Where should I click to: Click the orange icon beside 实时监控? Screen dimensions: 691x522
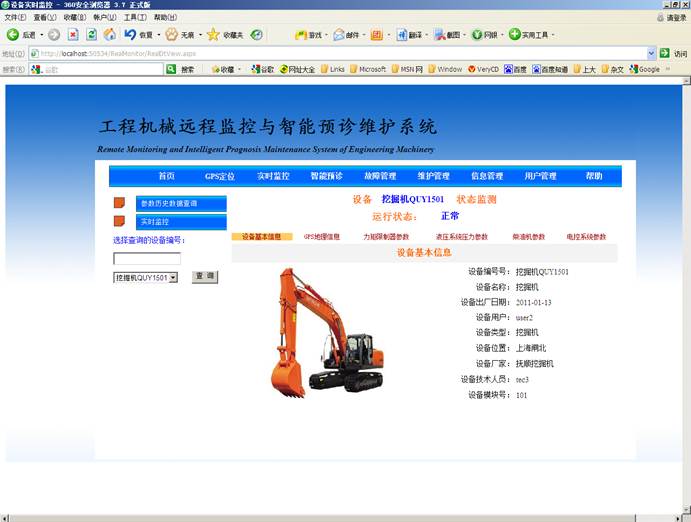pyautogui.click(x=119, y=221)
